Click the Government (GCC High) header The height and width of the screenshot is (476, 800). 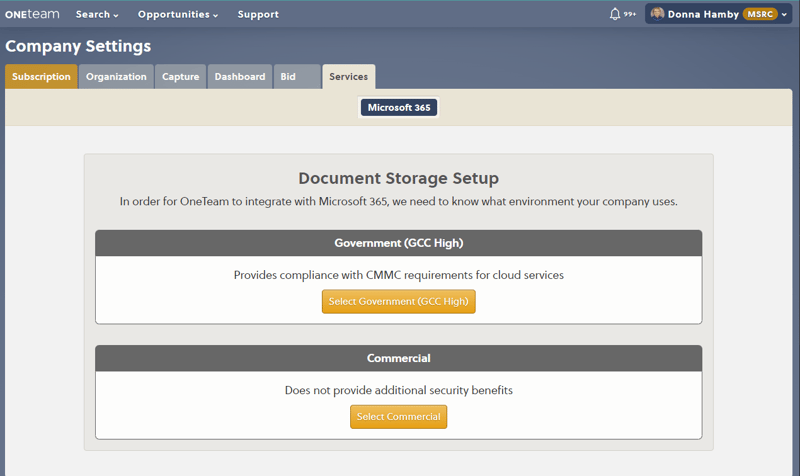coord(398,243)
